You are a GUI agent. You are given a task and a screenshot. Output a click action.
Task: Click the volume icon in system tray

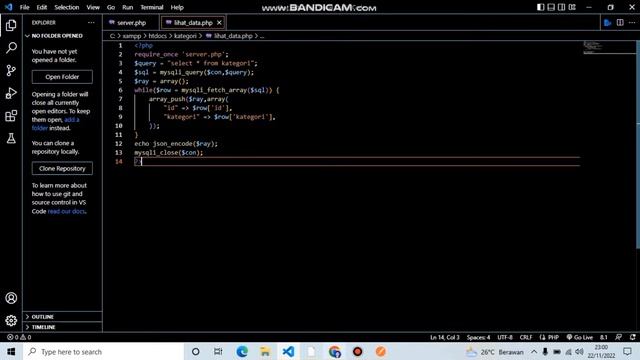[x=579, y=351]
